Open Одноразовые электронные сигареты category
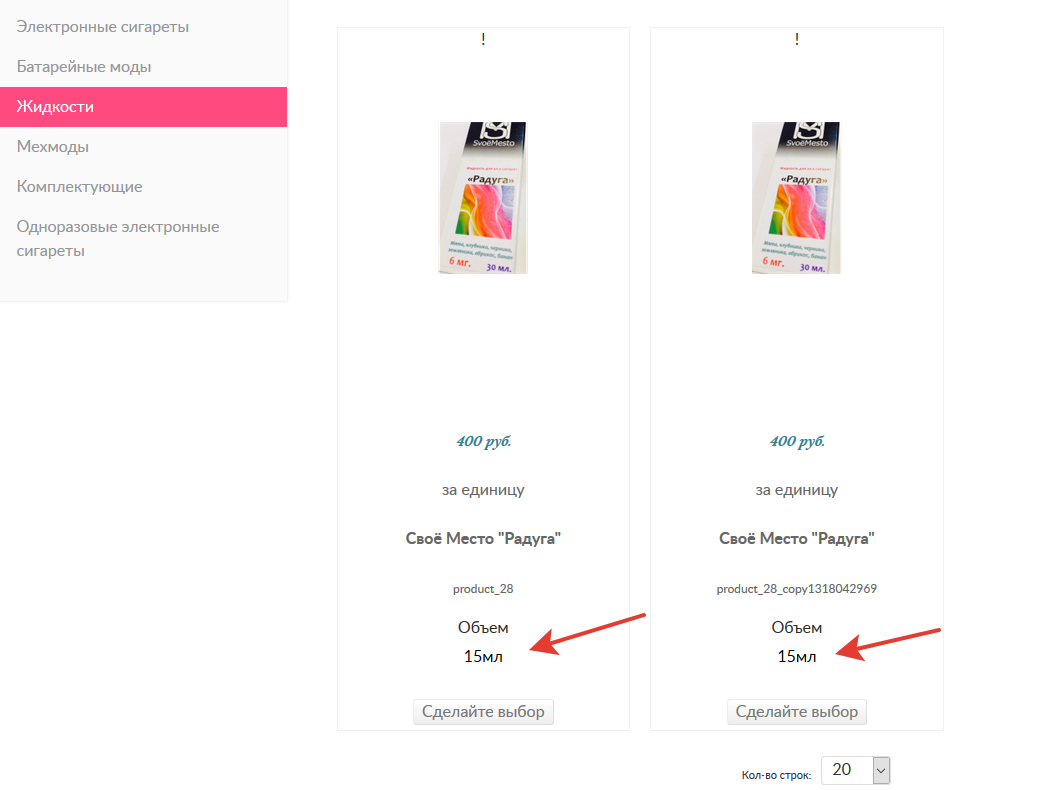1050x790 pixels. (x=117, y=238)
